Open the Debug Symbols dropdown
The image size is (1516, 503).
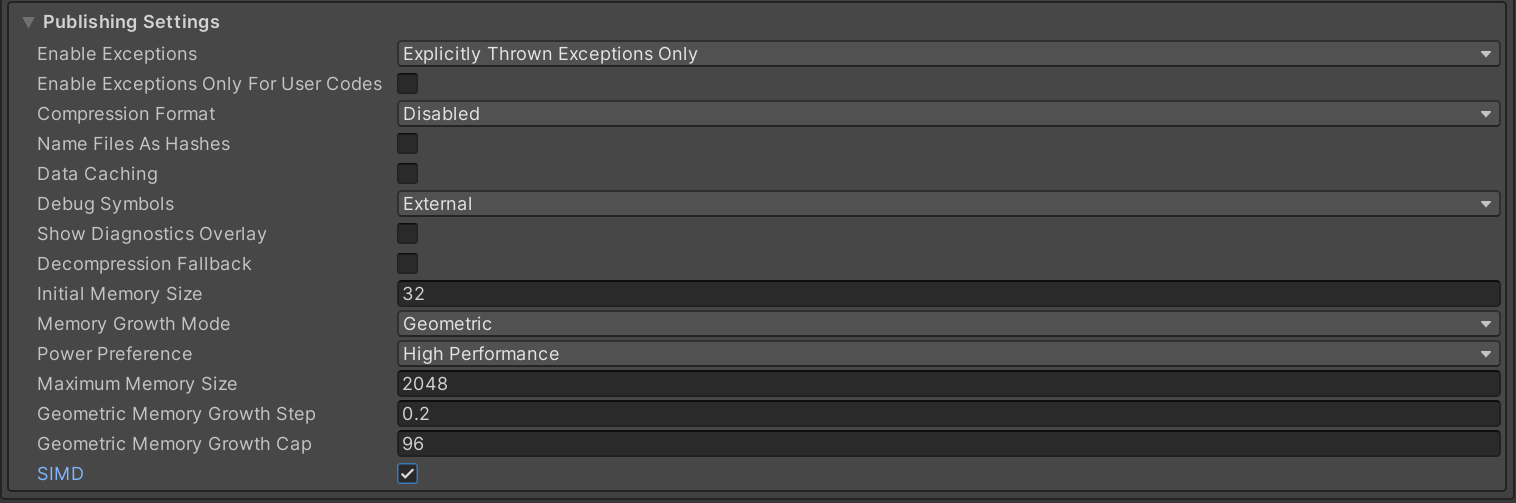(947, 204)
